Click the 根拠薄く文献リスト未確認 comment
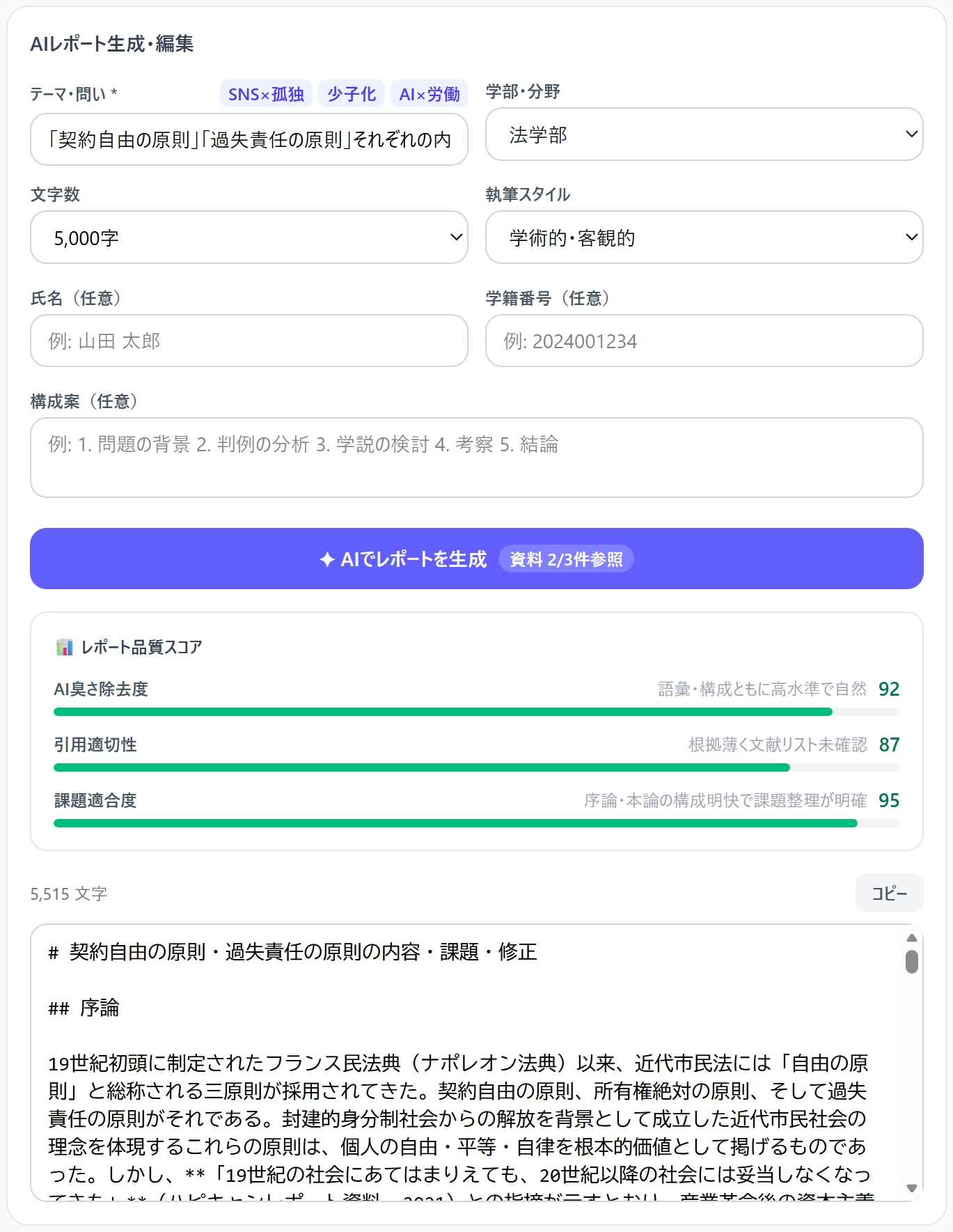 (778, 744)
